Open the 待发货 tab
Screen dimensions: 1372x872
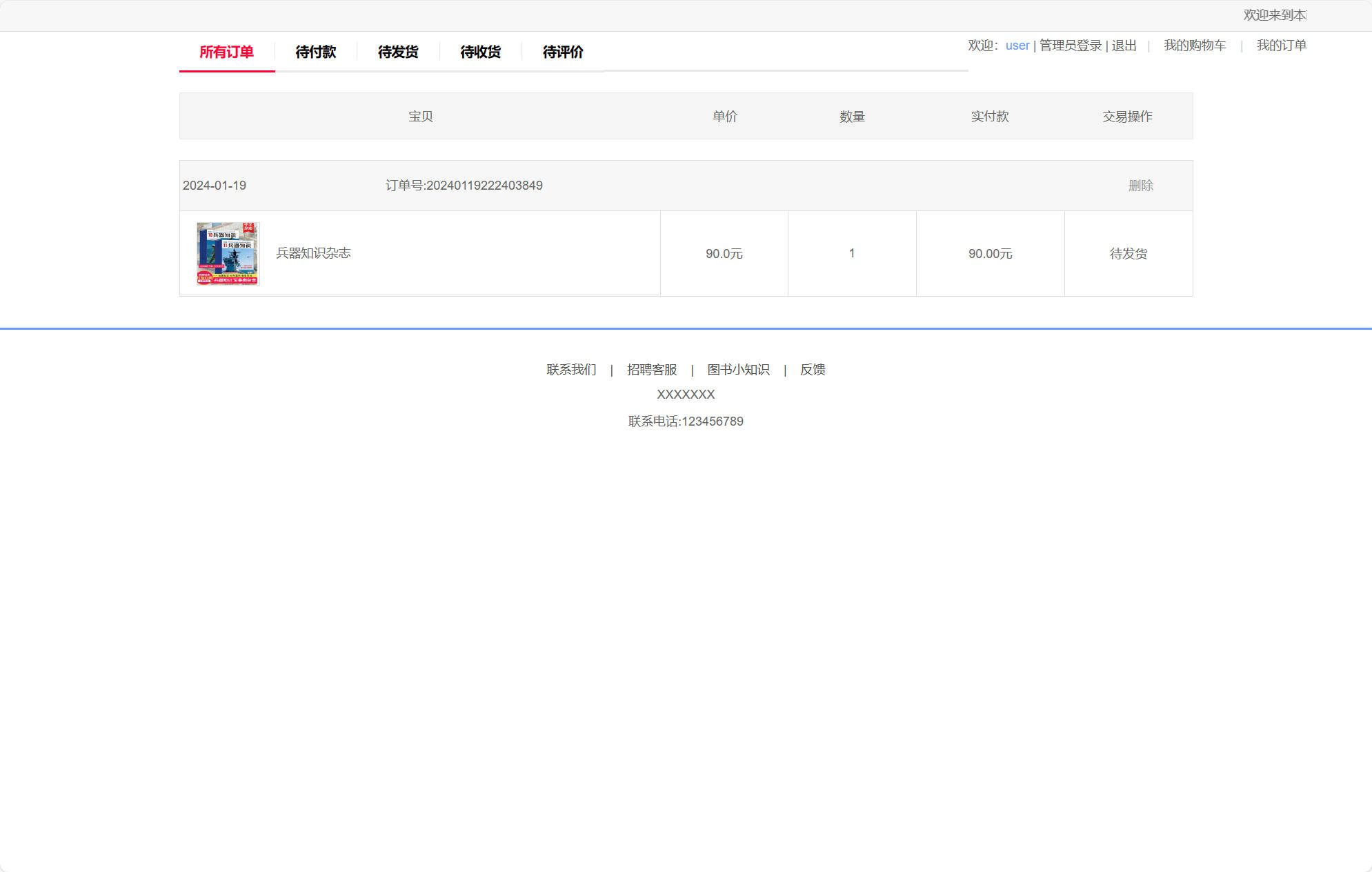(x=397, y=52)
